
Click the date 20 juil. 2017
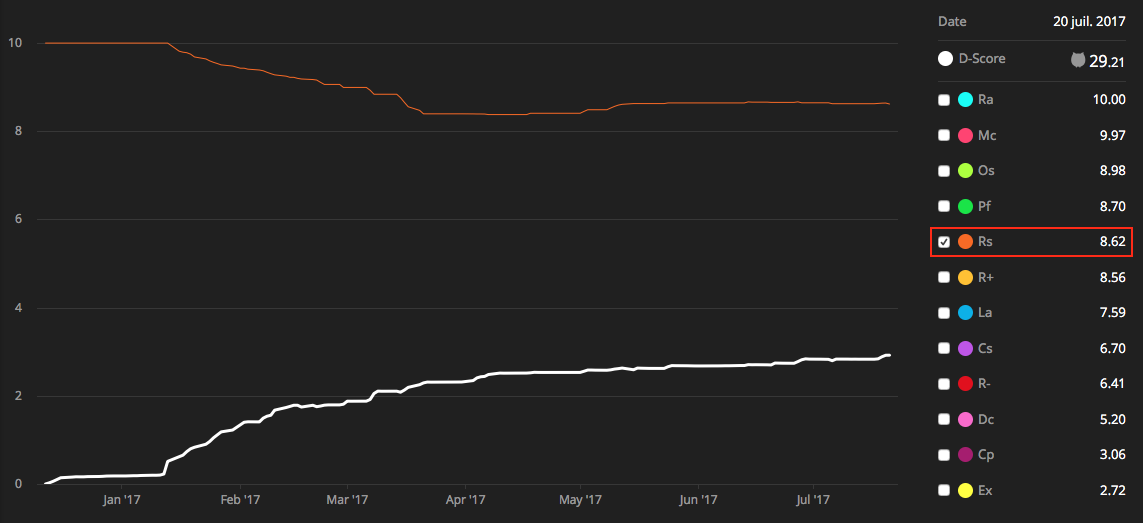pos(1089,21)
